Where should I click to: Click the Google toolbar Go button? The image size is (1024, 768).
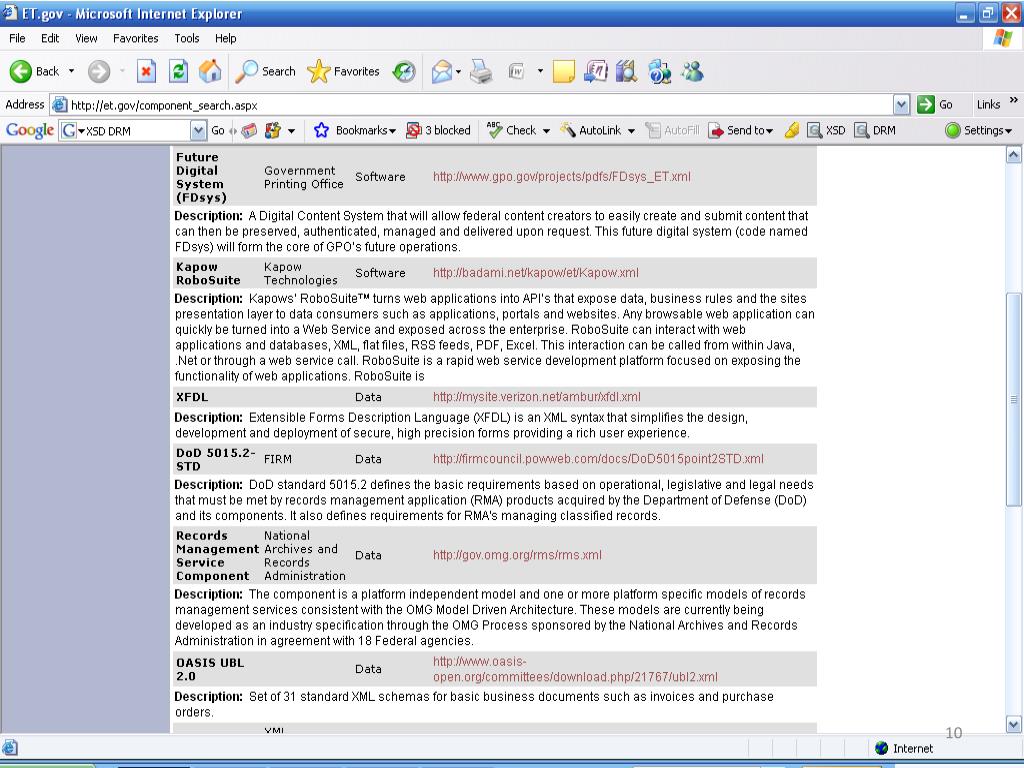pyautogui.click(x=218, y=131)
